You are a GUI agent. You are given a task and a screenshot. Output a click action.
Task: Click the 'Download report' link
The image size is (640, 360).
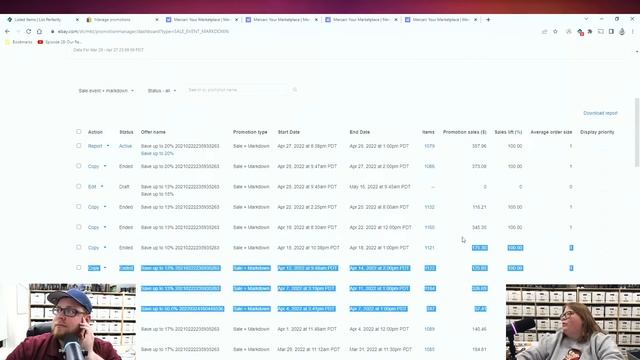600,113
